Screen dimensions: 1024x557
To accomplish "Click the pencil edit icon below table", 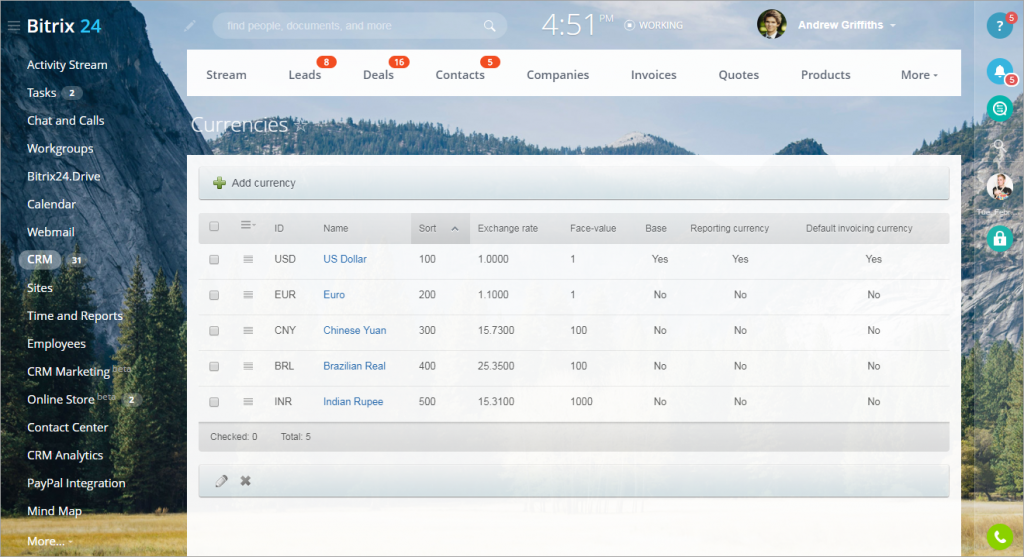I will (221, 481).
